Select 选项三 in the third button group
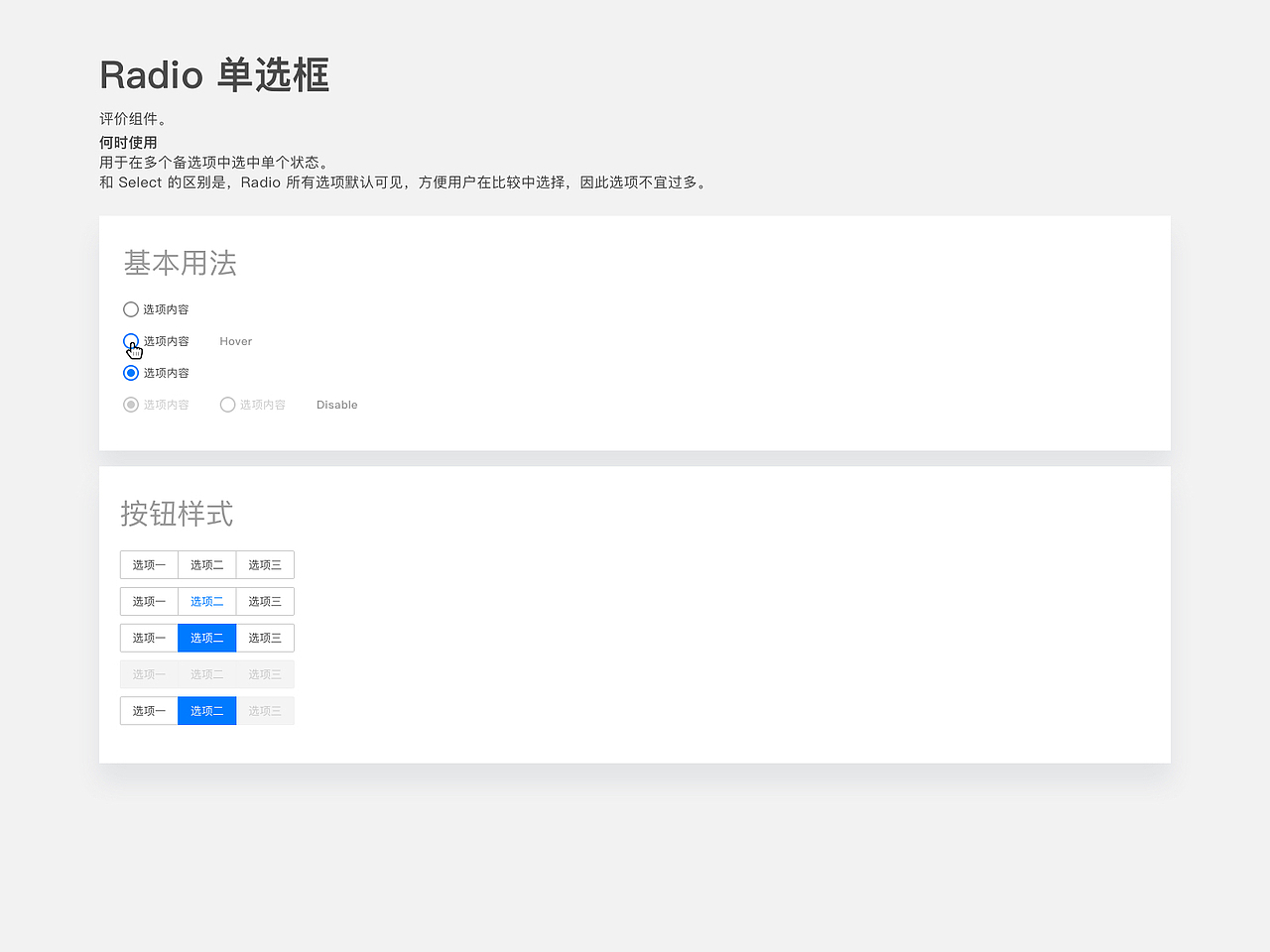This screenshot has width=1270, height=952. click(264, 638)
